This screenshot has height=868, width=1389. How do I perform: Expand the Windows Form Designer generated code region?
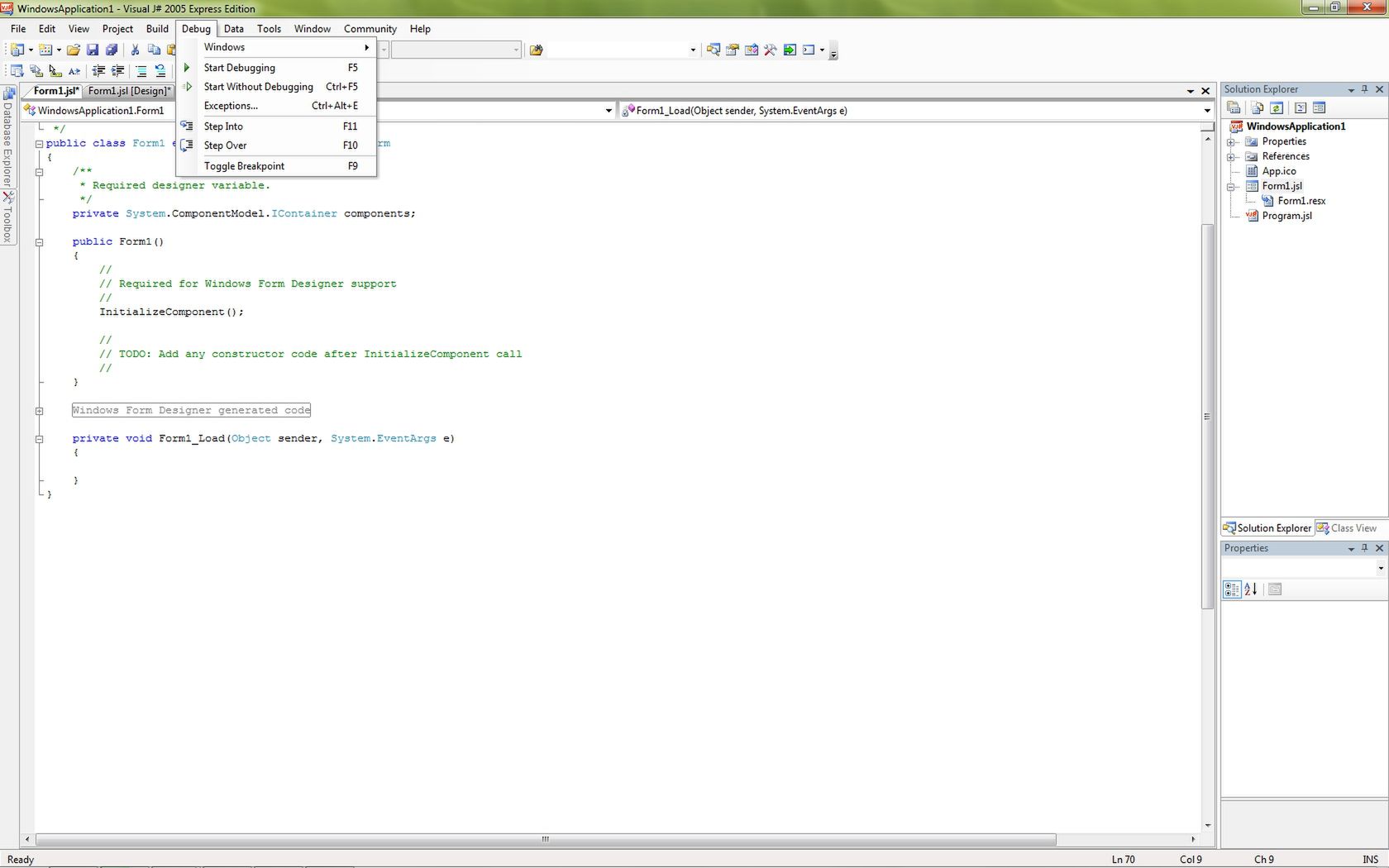click(x=39, y=411)
